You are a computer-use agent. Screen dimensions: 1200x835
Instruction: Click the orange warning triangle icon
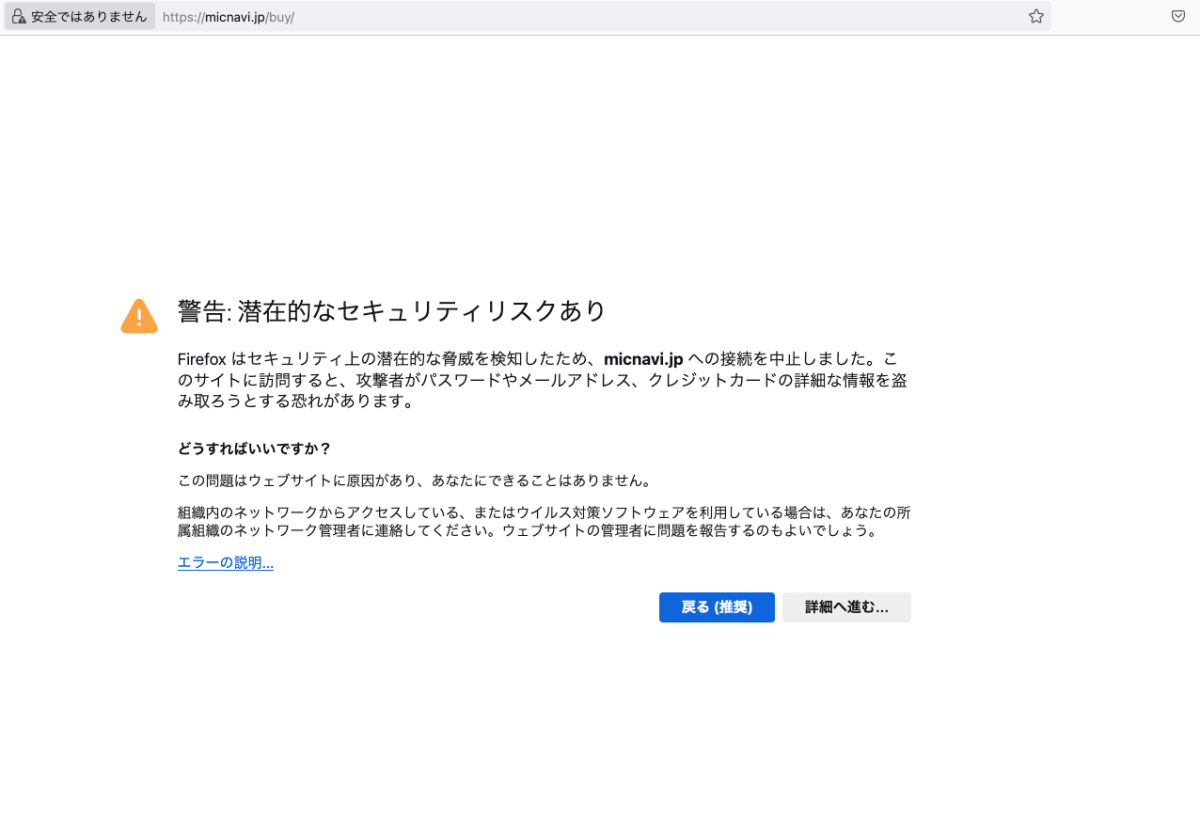[x=139, y=316]
